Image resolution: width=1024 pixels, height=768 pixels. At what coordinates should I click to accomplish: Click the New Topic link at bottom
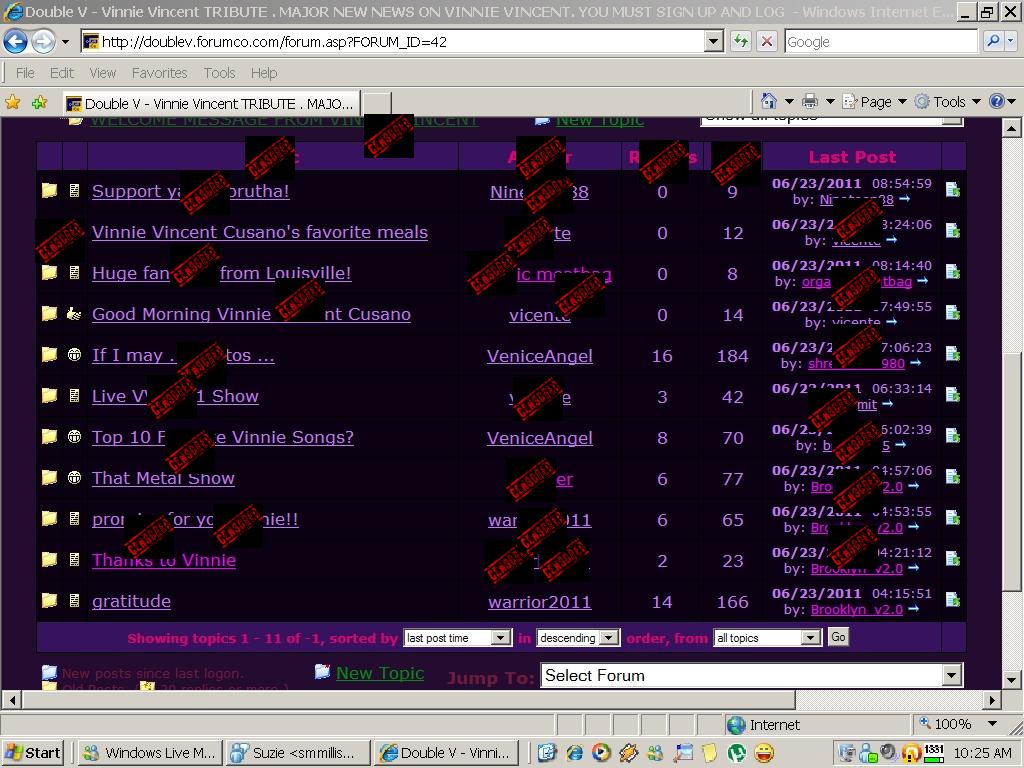[x=379, y=673]
